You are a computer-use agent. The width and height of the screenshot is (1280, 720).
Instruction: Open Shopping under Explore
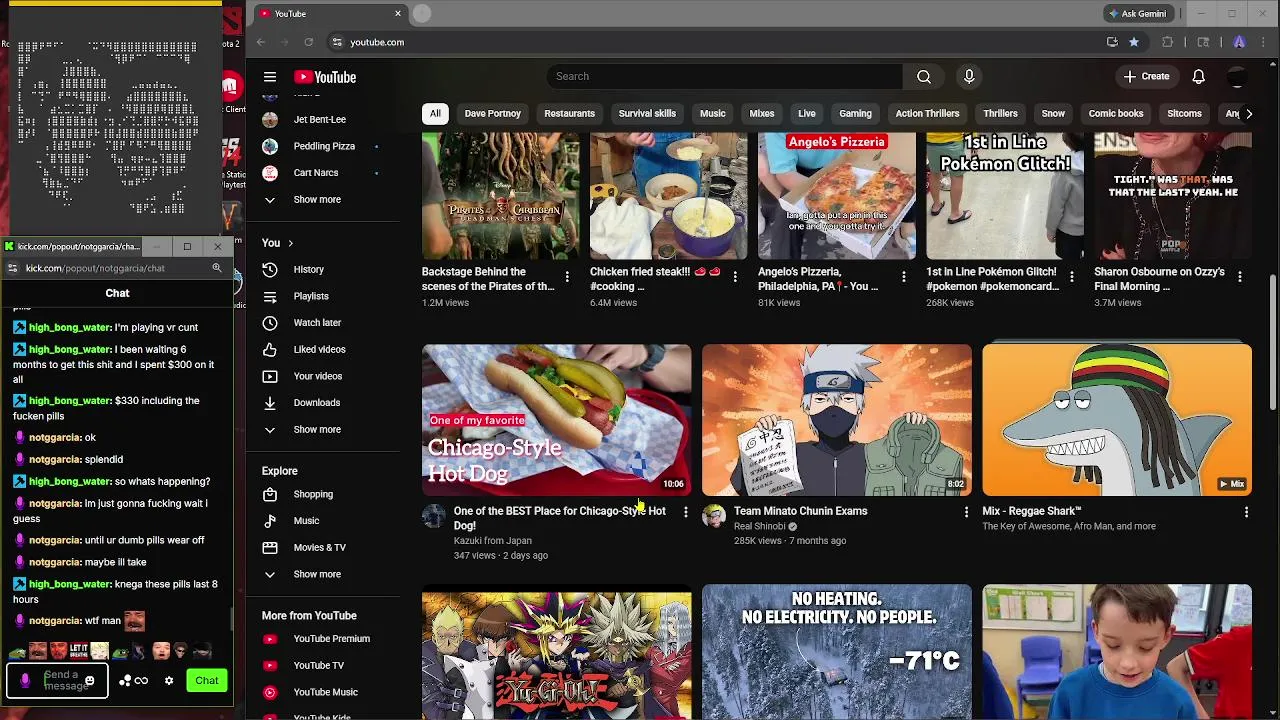(x=313, y=494)
